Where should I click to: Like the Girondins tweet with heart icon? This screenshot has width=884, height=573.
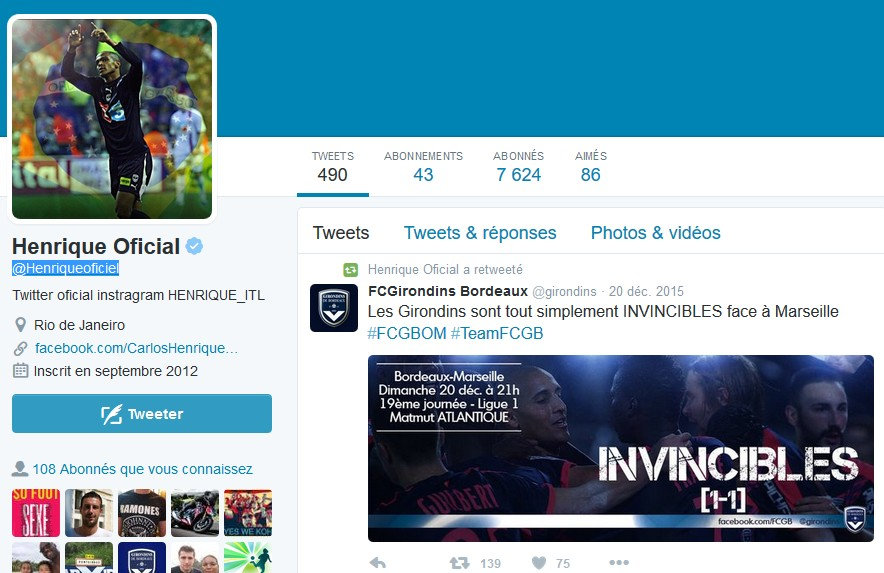pos(539,562)
